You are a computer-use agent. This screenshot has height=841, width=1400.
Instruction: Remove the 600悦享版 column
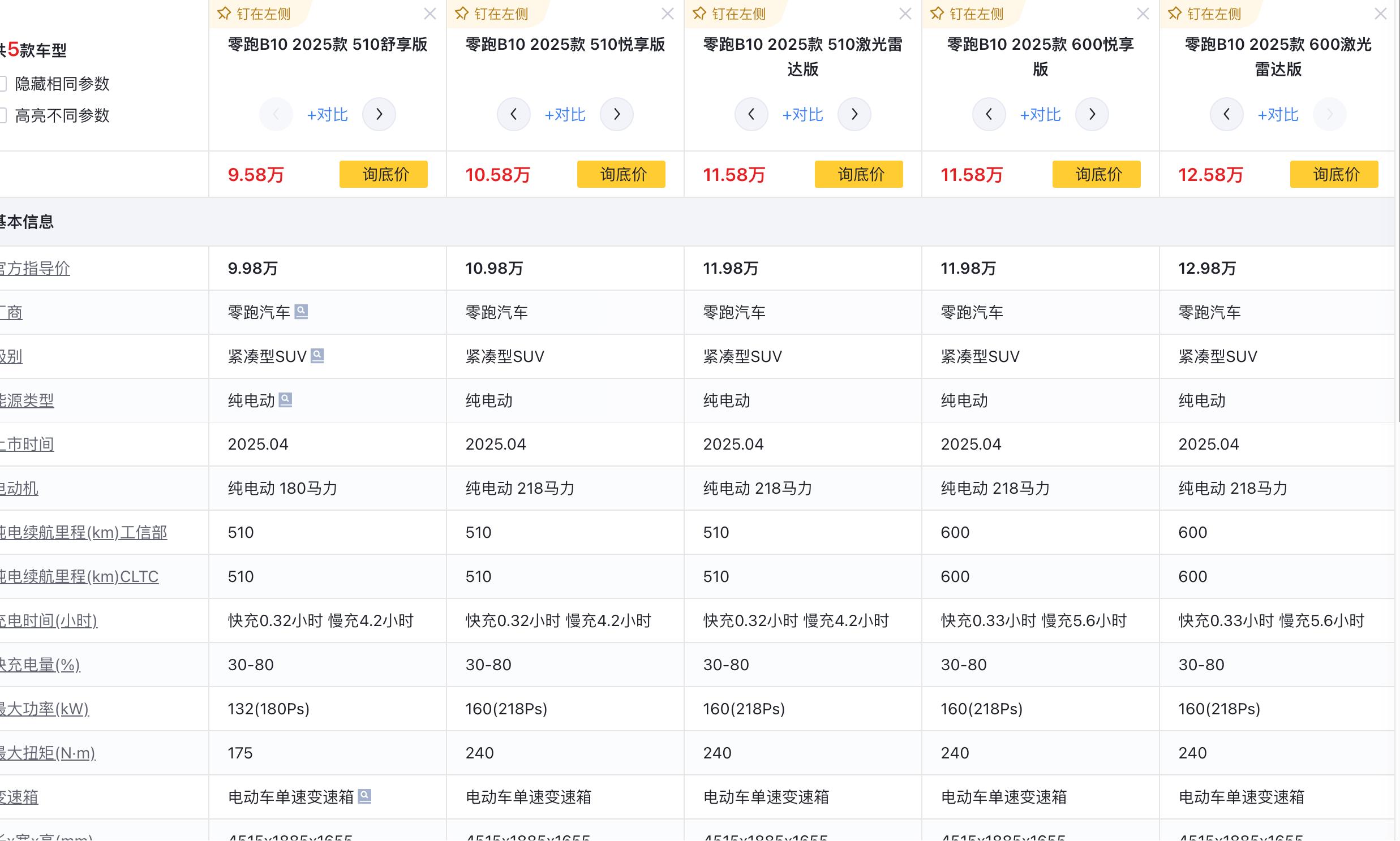coord(1143,14)
